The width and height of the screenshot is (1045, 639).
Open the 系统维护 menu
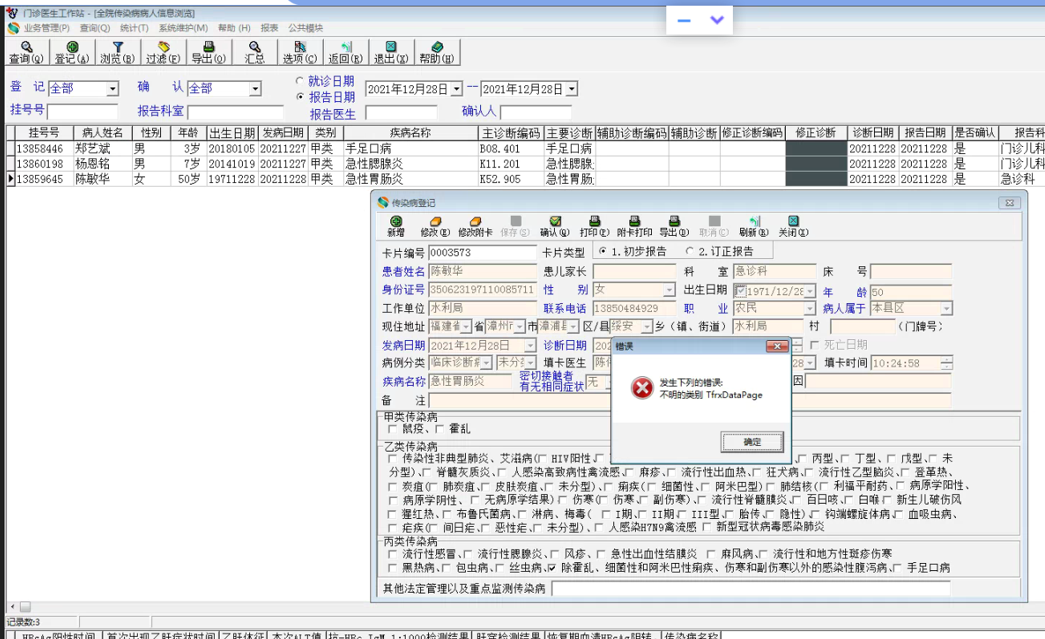tap(182, 28)
